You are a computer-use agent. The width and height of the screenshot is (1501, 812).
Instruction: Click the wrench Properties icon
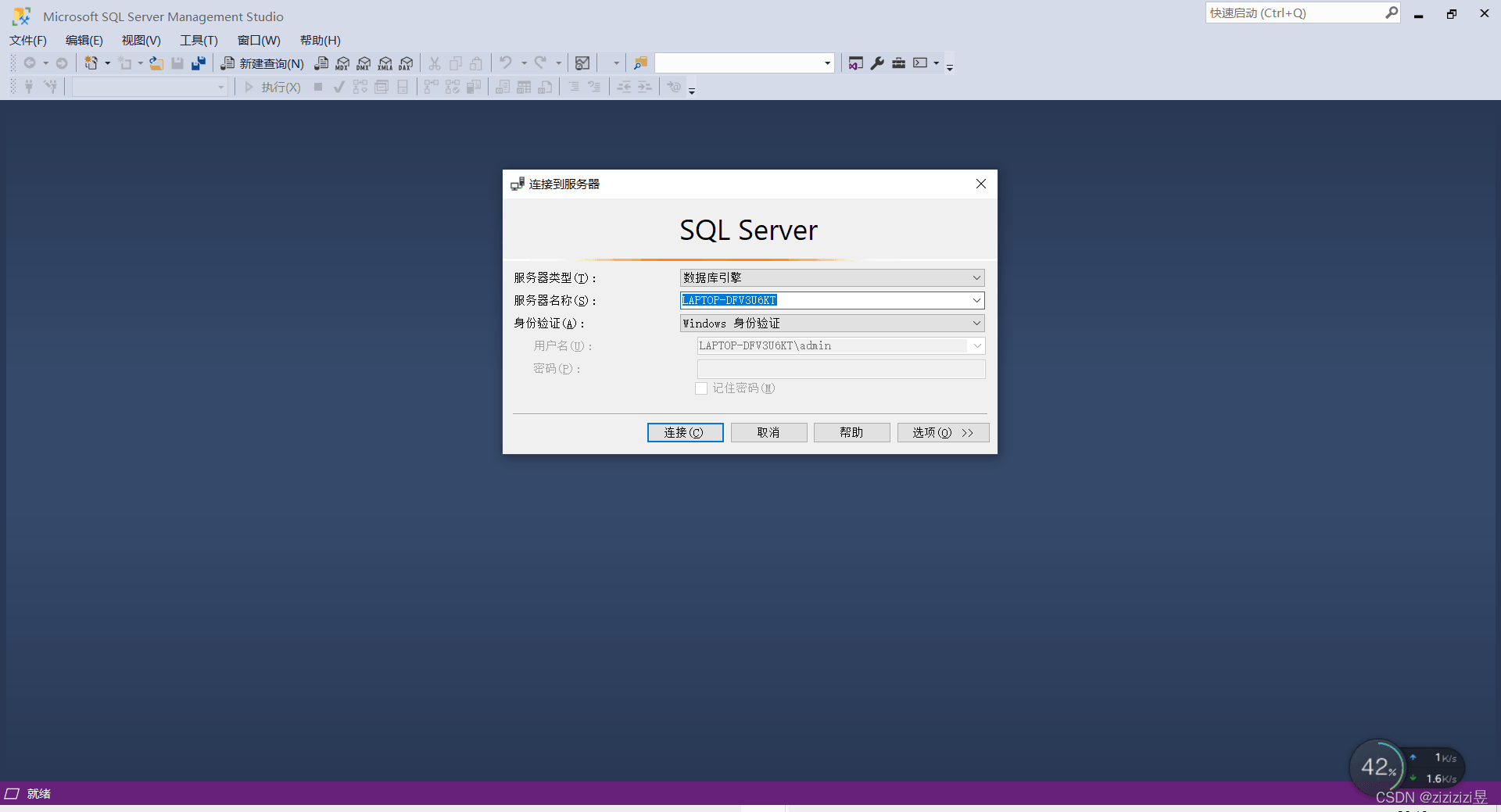click(x=877, y=63)
